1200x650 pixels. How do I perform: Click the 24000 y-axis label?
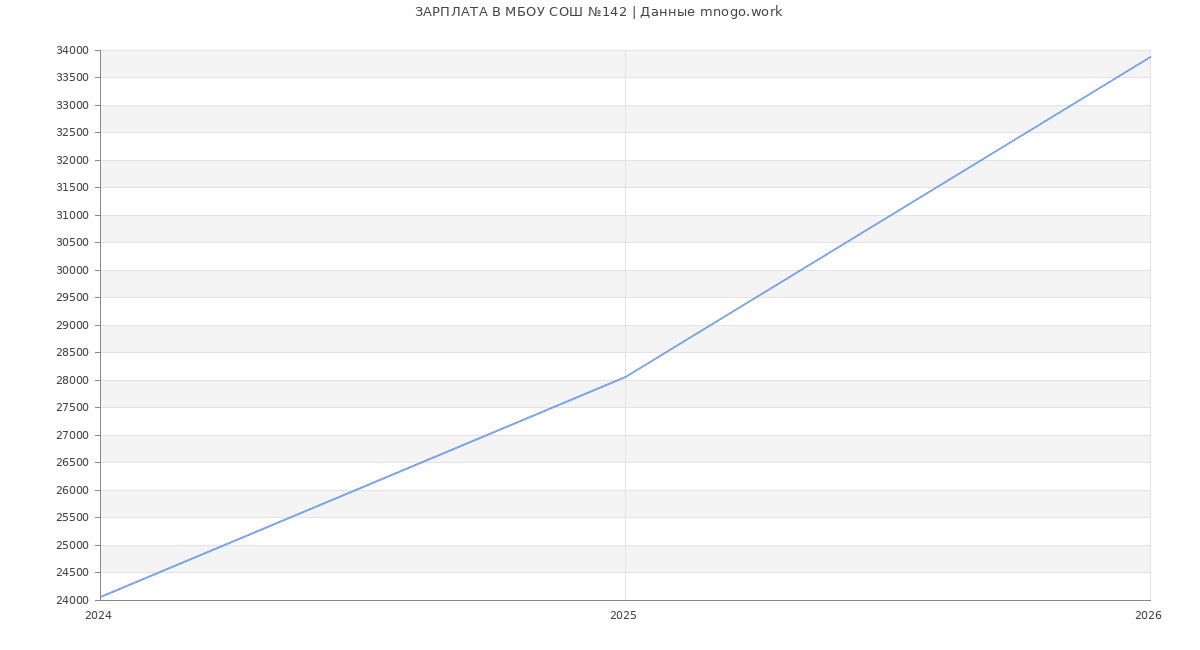click(x=72, y=600)
